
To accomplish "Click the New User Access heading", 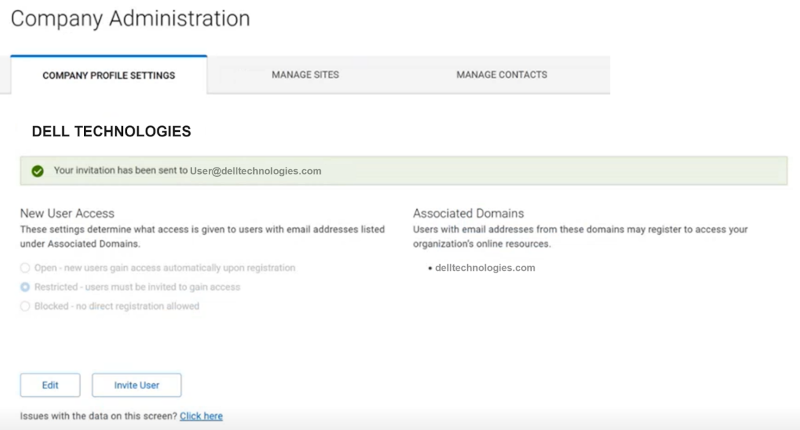I will pos(67,213).
